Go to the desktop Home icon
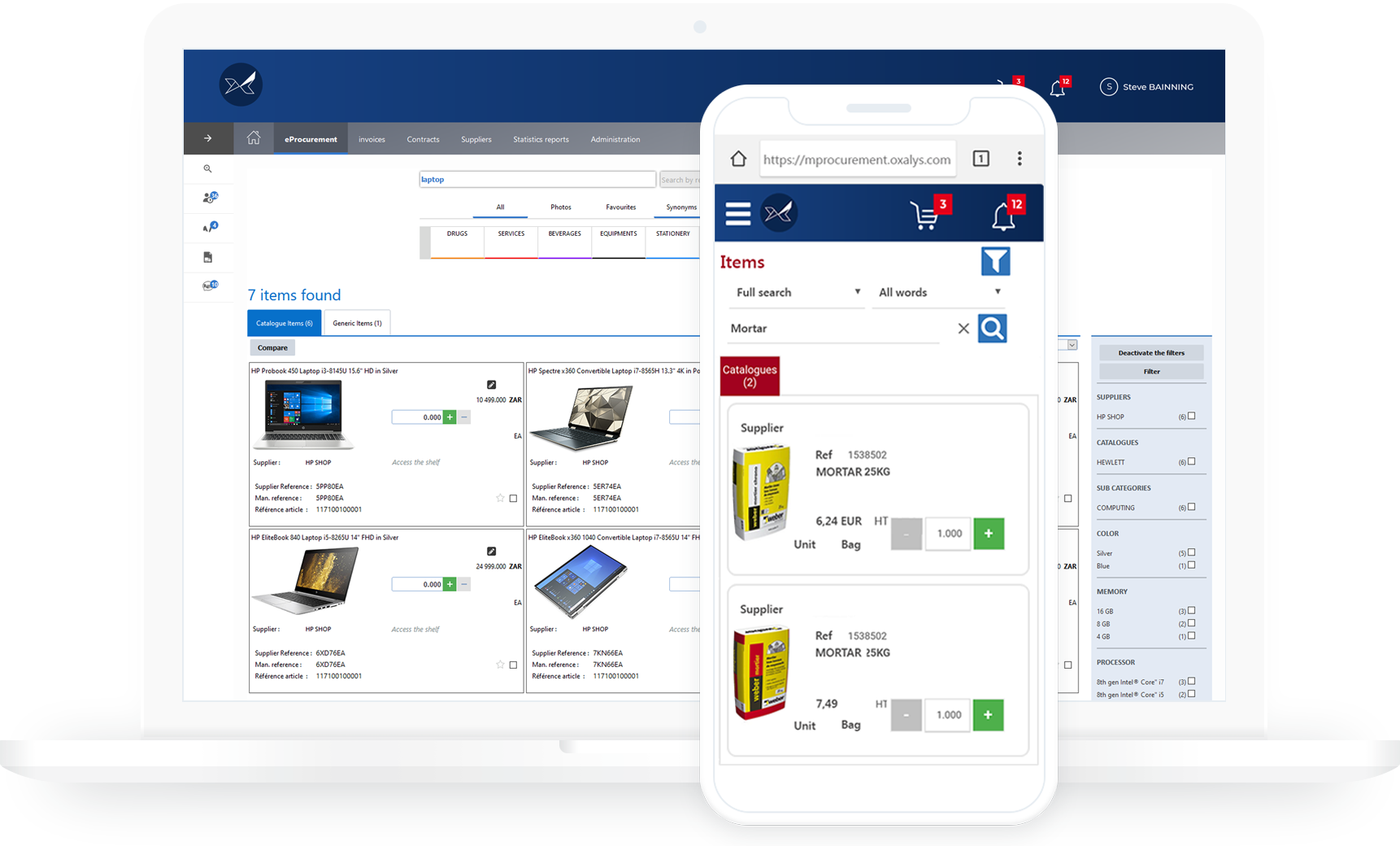This screenshot has height=846, width=1400. 254,137
